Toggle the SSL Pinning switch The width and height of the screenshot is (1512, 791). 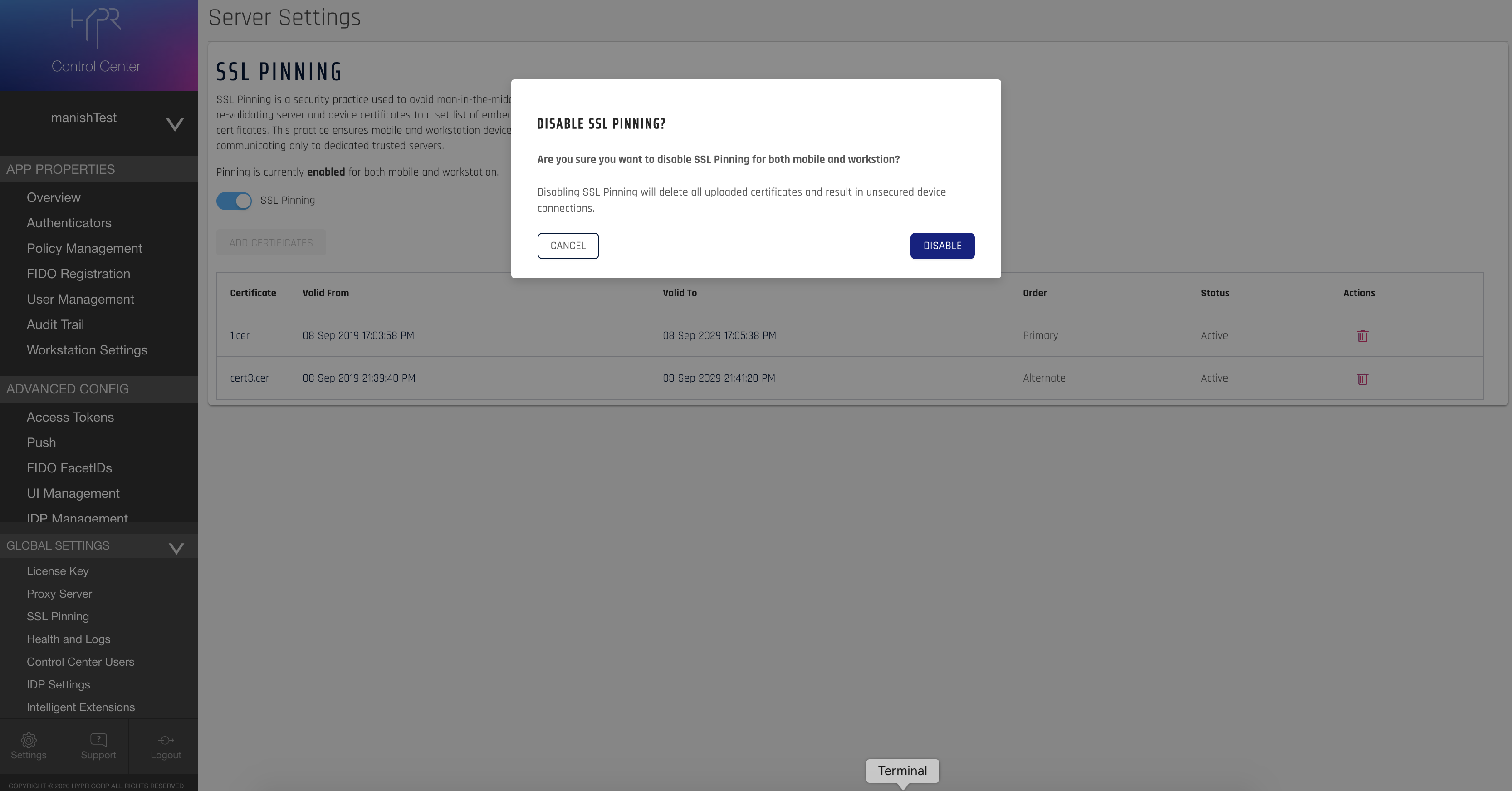click(x=234, y=201)
